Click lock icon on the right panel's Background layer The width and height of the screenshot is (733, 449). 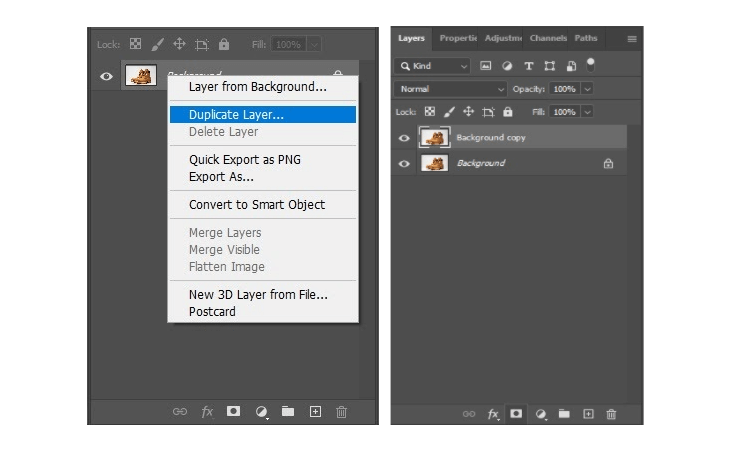click(x=608, y=163)
